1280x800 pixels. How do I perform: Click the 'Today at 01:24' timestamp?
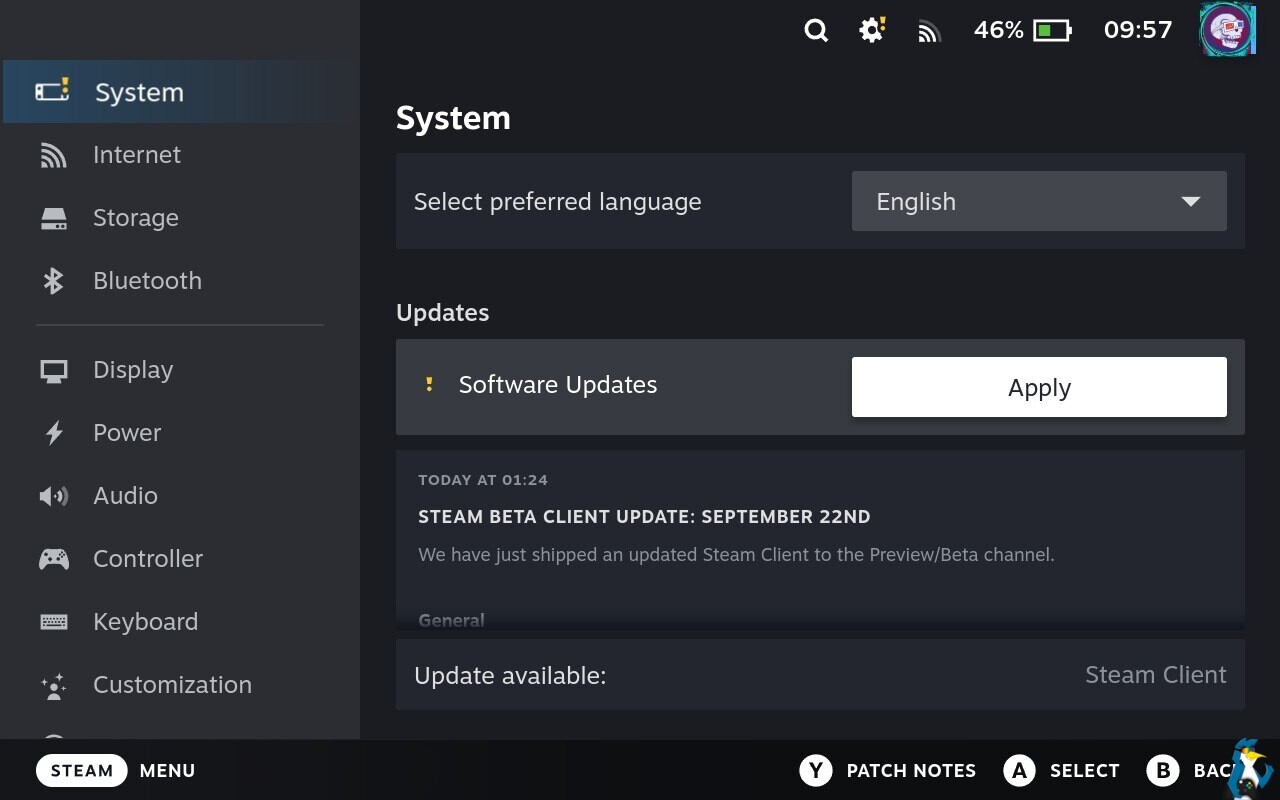point(483,480)
